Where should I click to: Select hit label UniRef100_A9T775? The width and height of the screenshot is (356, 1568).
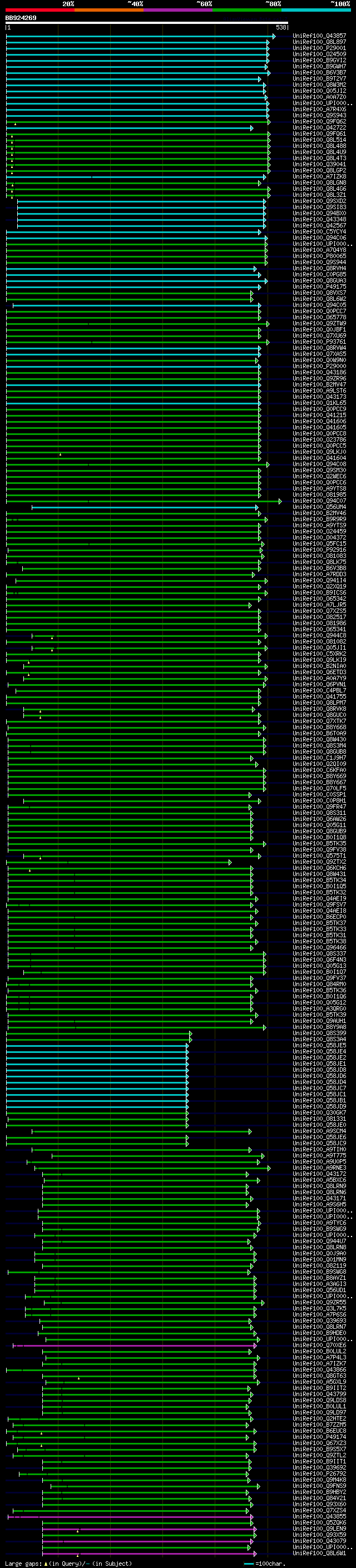(x=319, y=1155)
